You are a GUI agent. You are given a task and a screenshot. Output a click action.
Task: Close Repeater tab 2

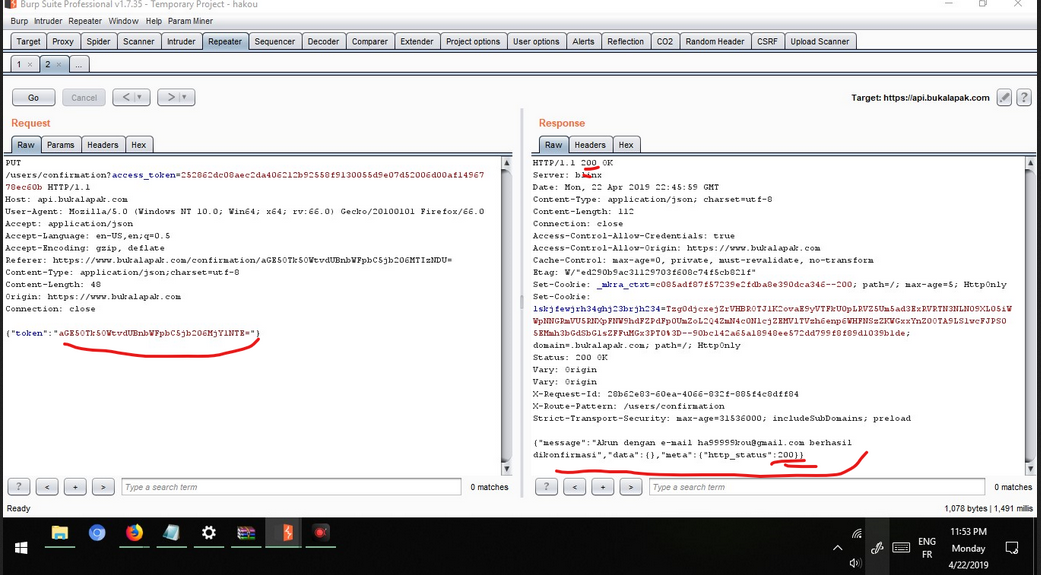[58, 64]
